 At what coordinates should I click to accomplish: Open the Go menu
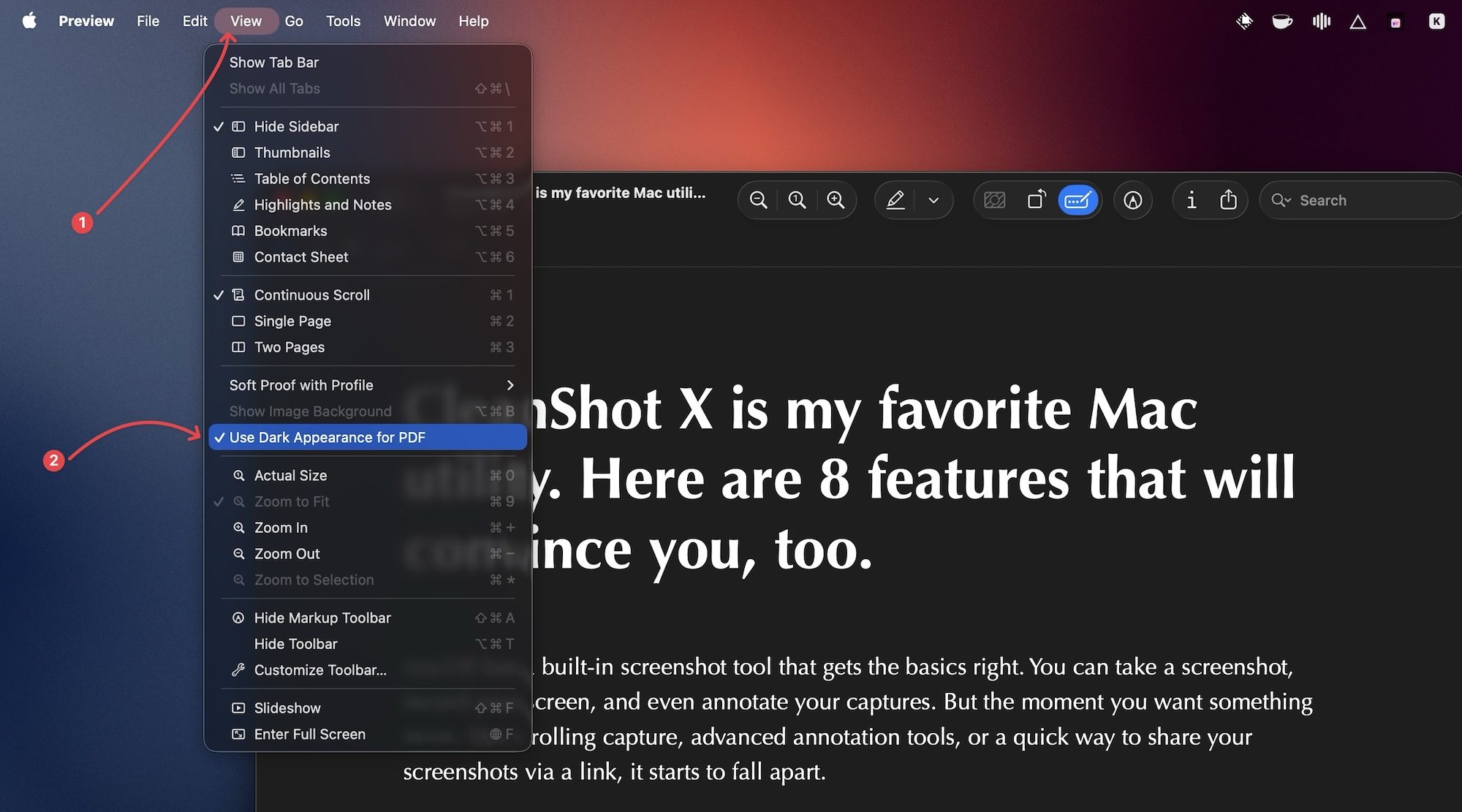[294, 21]
